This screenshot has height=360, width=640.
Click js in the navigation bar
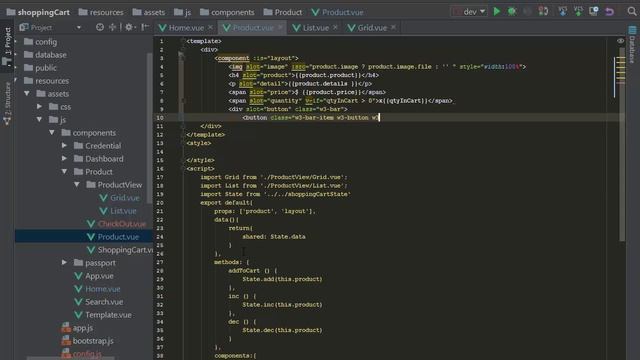[182, 12]
